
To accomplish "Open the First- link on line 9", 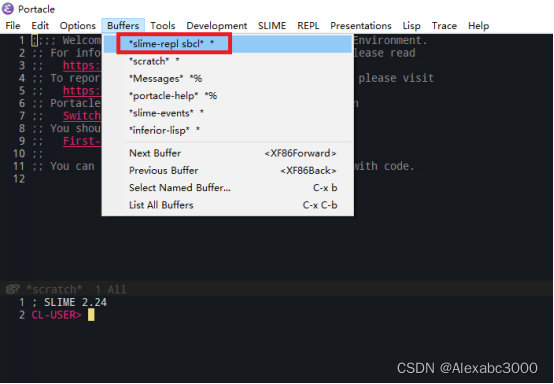I will pos(82,141).
